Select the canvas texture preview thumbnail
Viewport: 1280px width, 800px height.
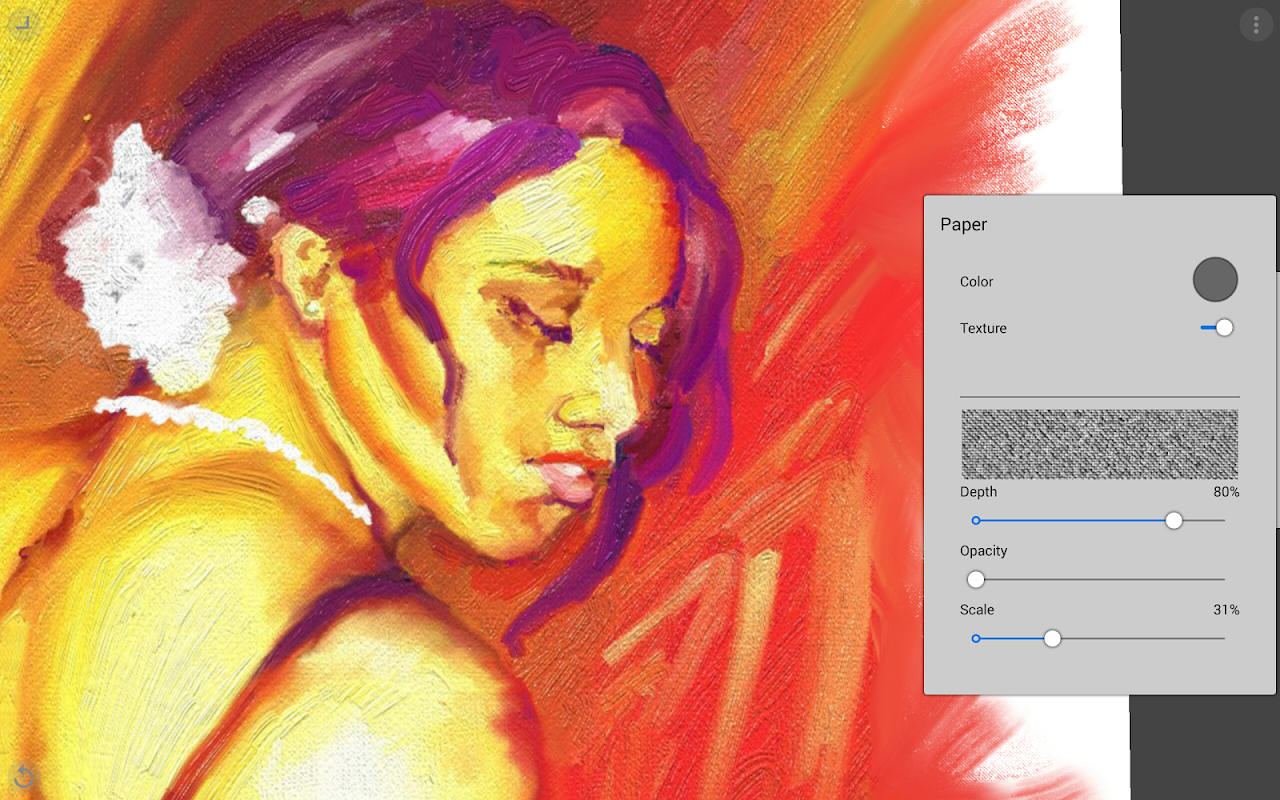1100,444
